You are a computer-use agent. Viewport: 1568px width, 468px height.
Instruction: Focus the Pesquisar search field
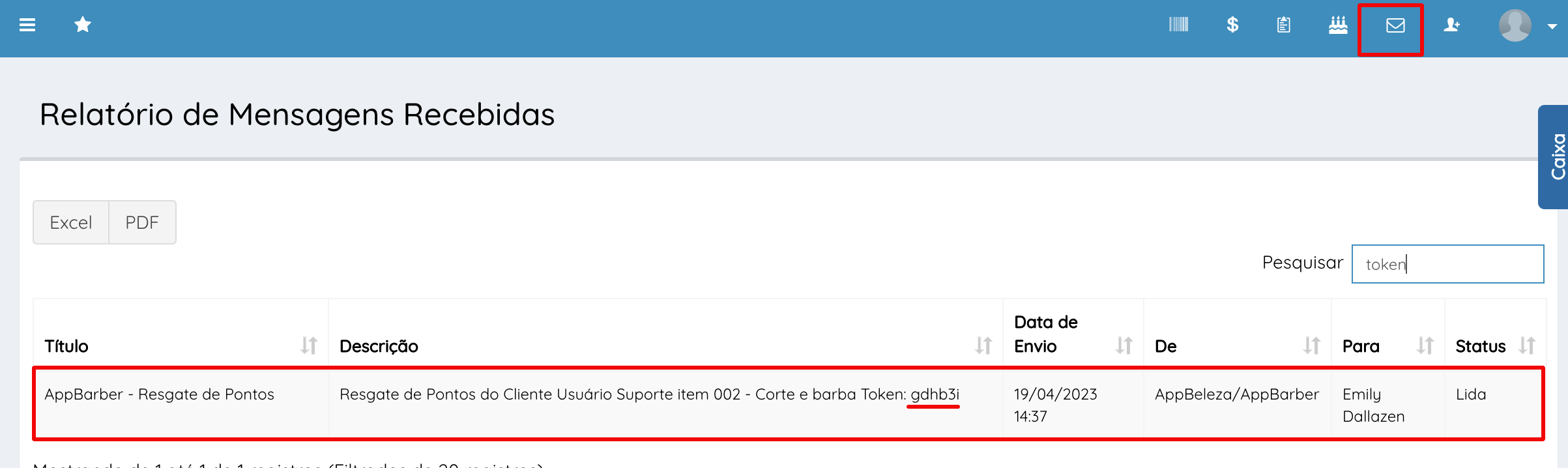[1447, 264]
